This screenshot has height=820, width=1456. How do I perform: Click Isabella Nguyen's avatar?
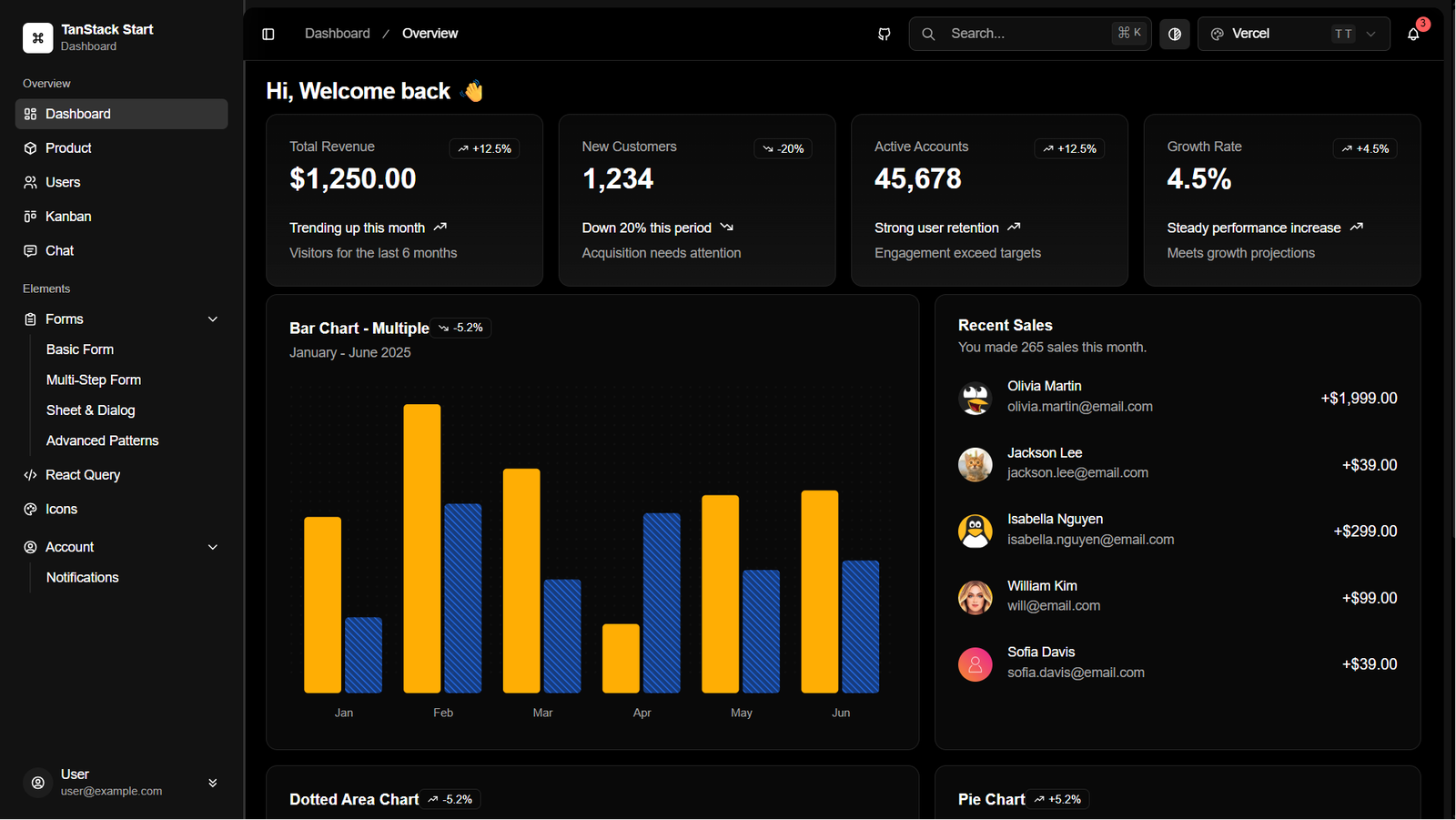[x=976, y=531]
